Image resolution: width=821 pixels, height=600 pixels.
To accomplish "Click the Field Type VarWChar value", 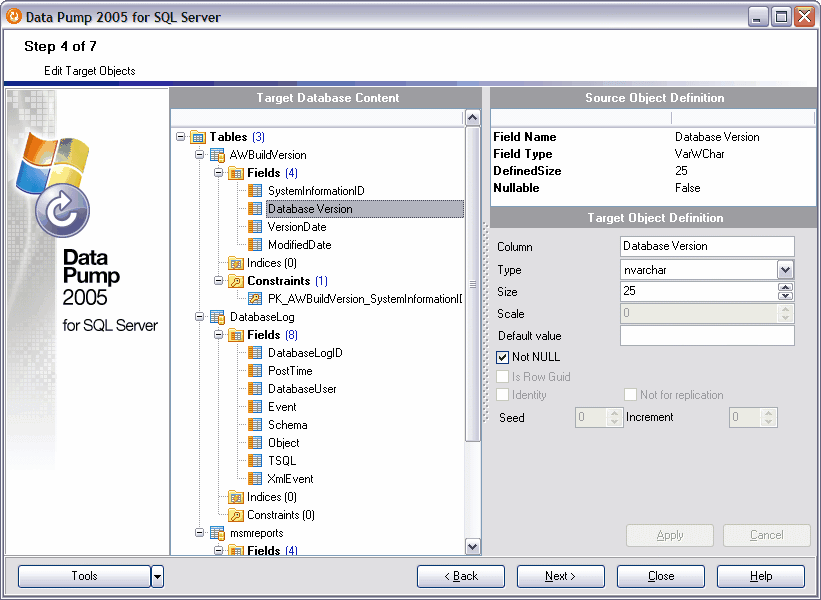I will point(700,154).
